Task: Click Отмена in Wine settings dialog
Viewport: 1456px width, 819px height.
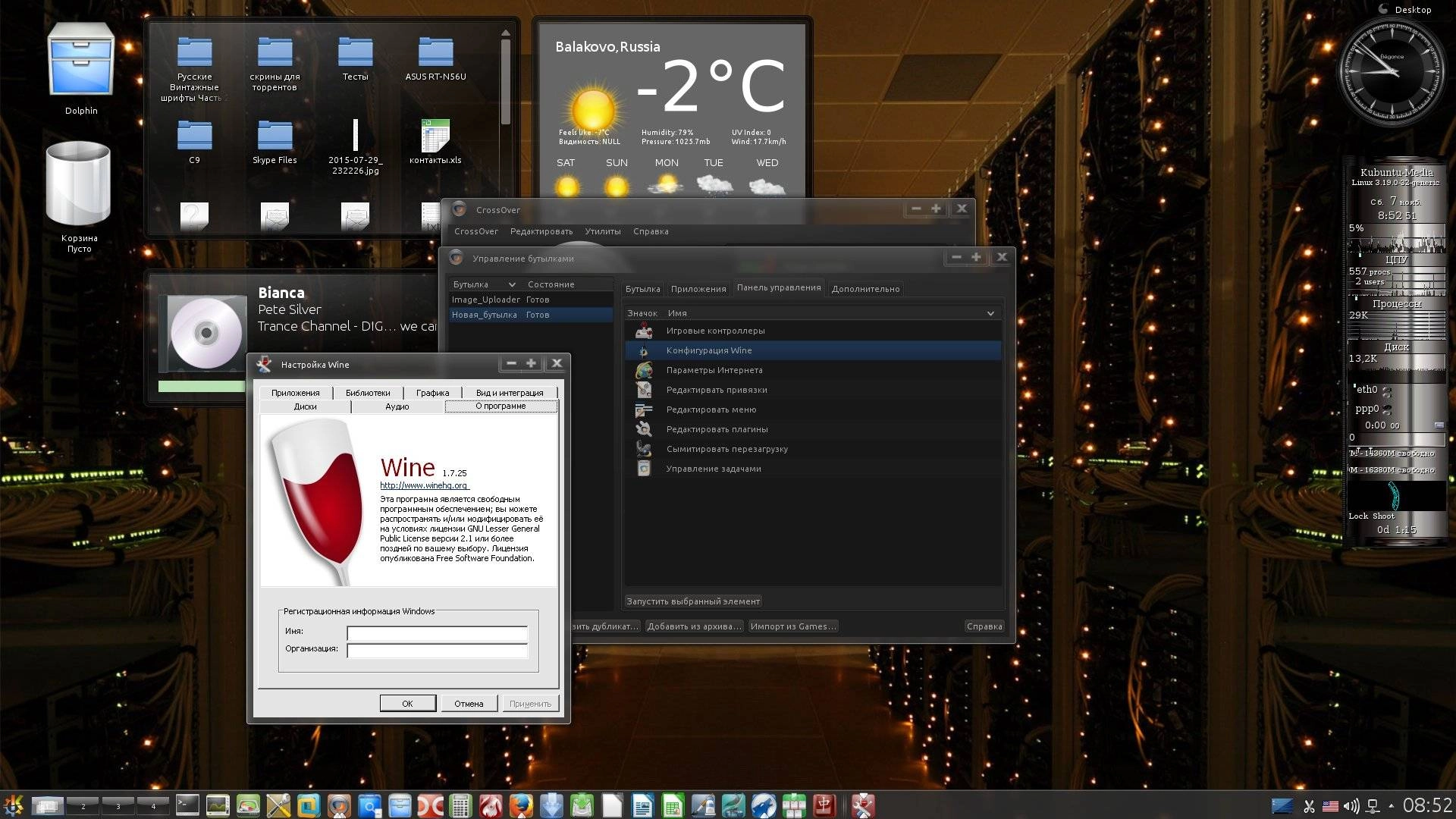Action: [469, 704]
